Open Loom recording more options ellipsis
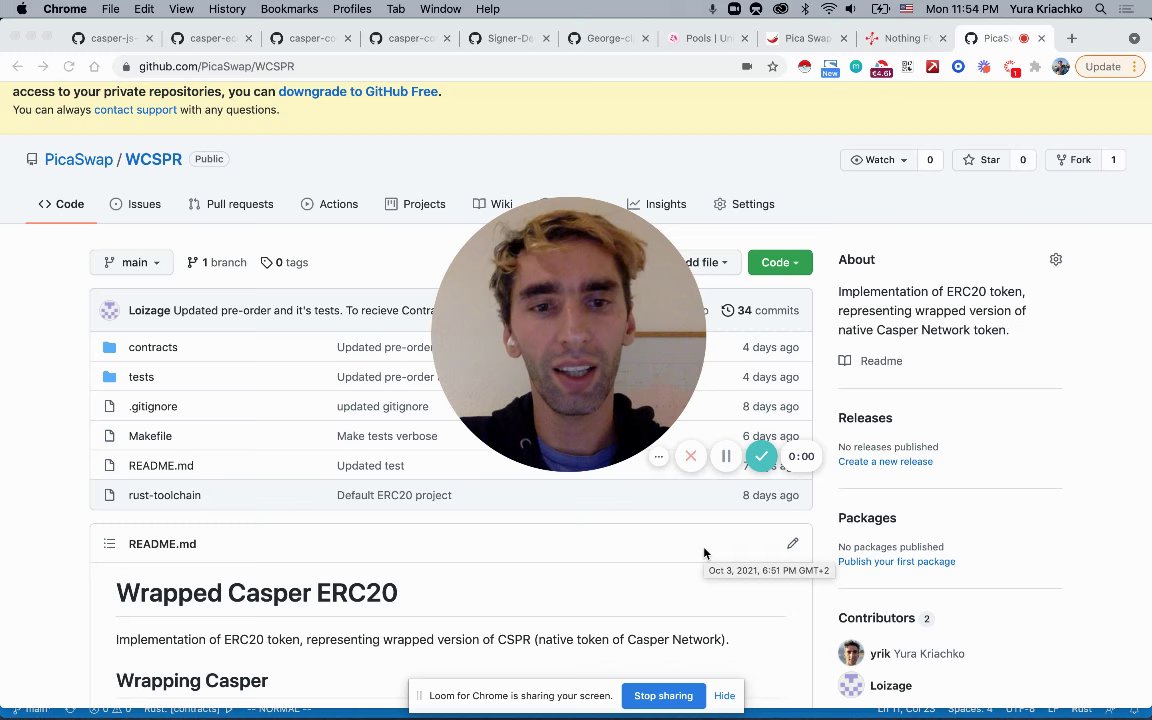The height and width of the screenshot is (720, 1152). tap(659, 456)
